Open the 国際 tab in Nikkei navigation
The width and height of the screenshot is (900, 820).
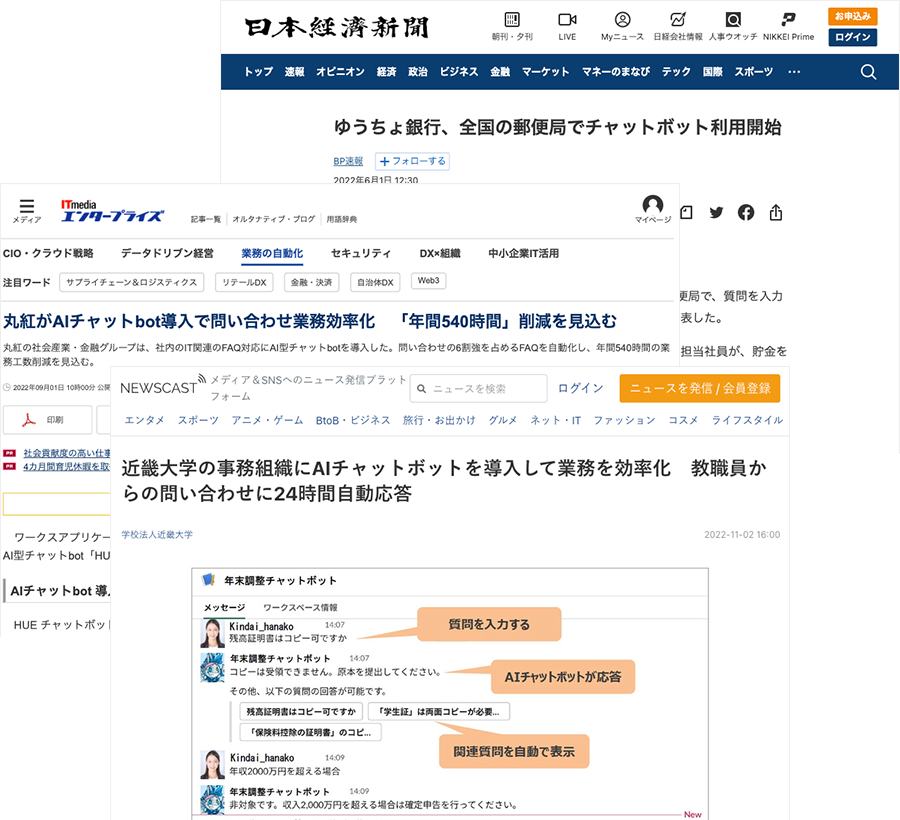click(x=712, y=72)
